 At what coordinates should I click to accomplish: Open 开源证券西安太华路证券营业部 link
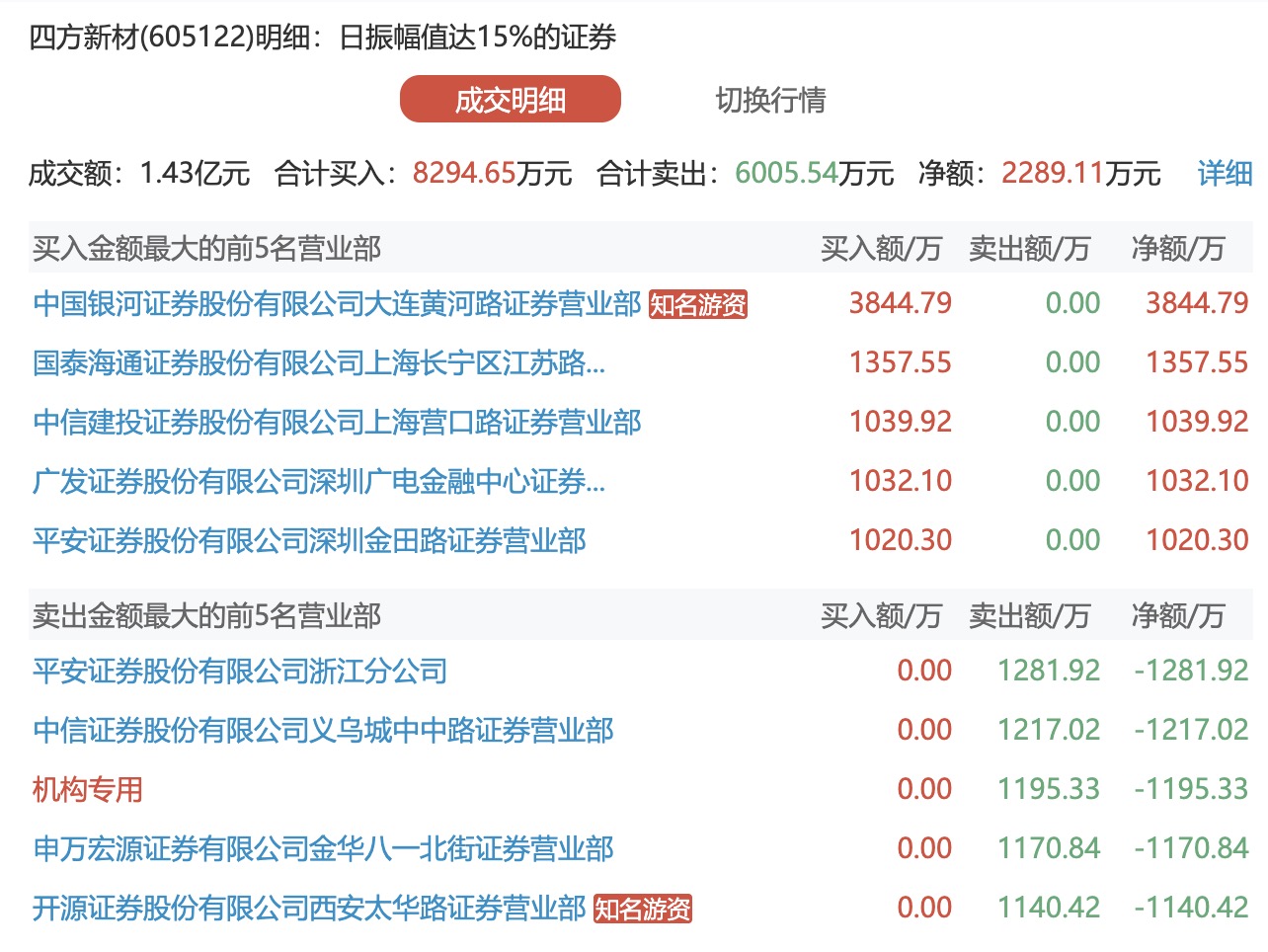pyautogui.click(x=309, y=909)
